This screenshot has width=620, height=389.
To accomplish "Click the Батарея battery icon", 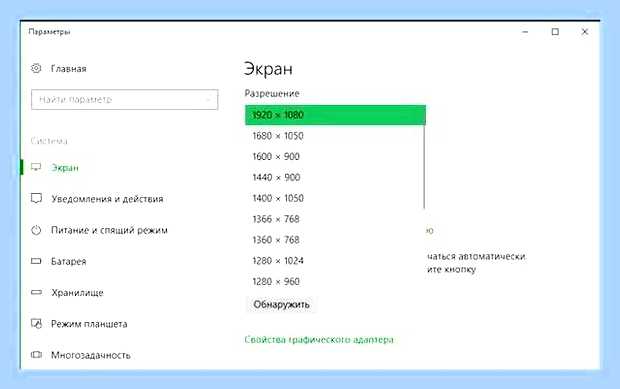I will (36, 261).
